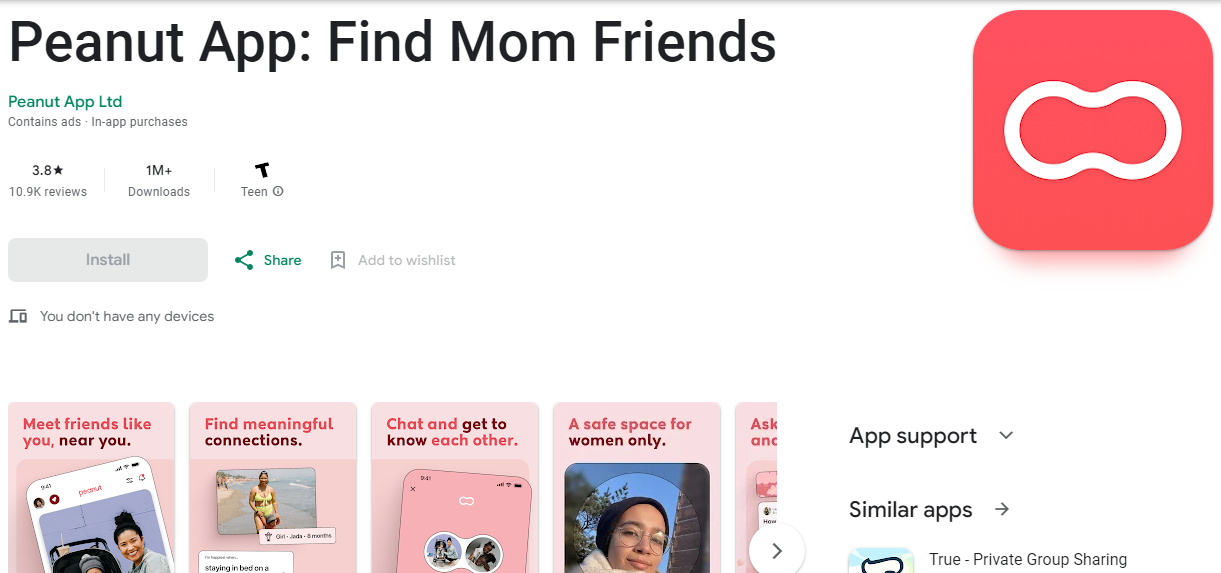Click the devices icon beside no devices message
Screen dimensions: 1221x573
coord(18,316)
